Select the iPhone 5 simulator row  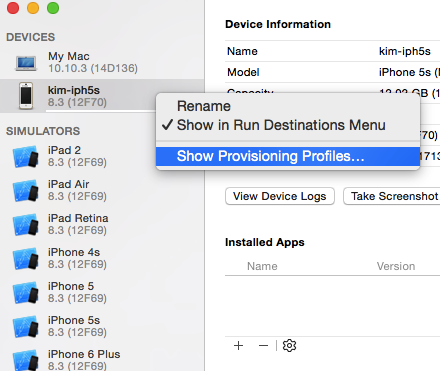pyautogui.click(x=102, y=292)
